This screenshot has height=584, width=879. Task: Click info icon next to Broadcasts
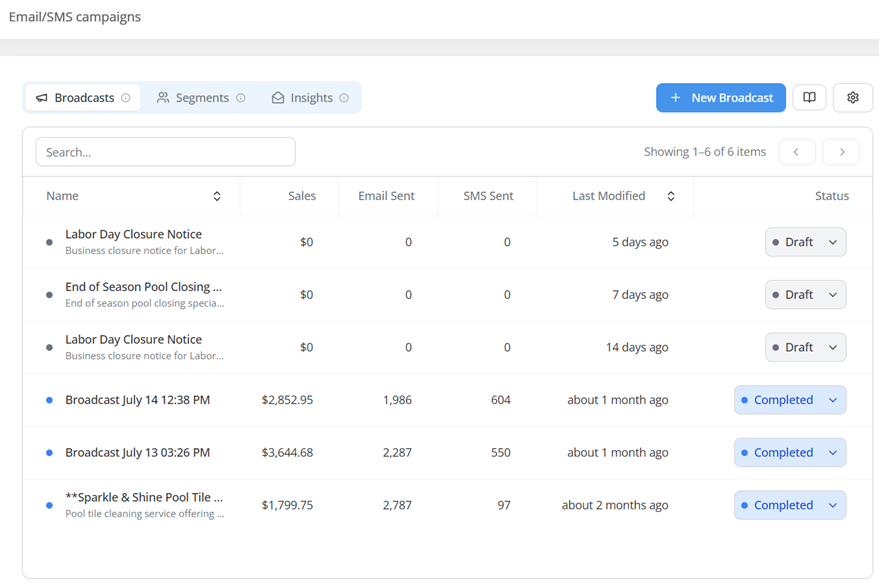pyautogui.click(x=126, y=98)
